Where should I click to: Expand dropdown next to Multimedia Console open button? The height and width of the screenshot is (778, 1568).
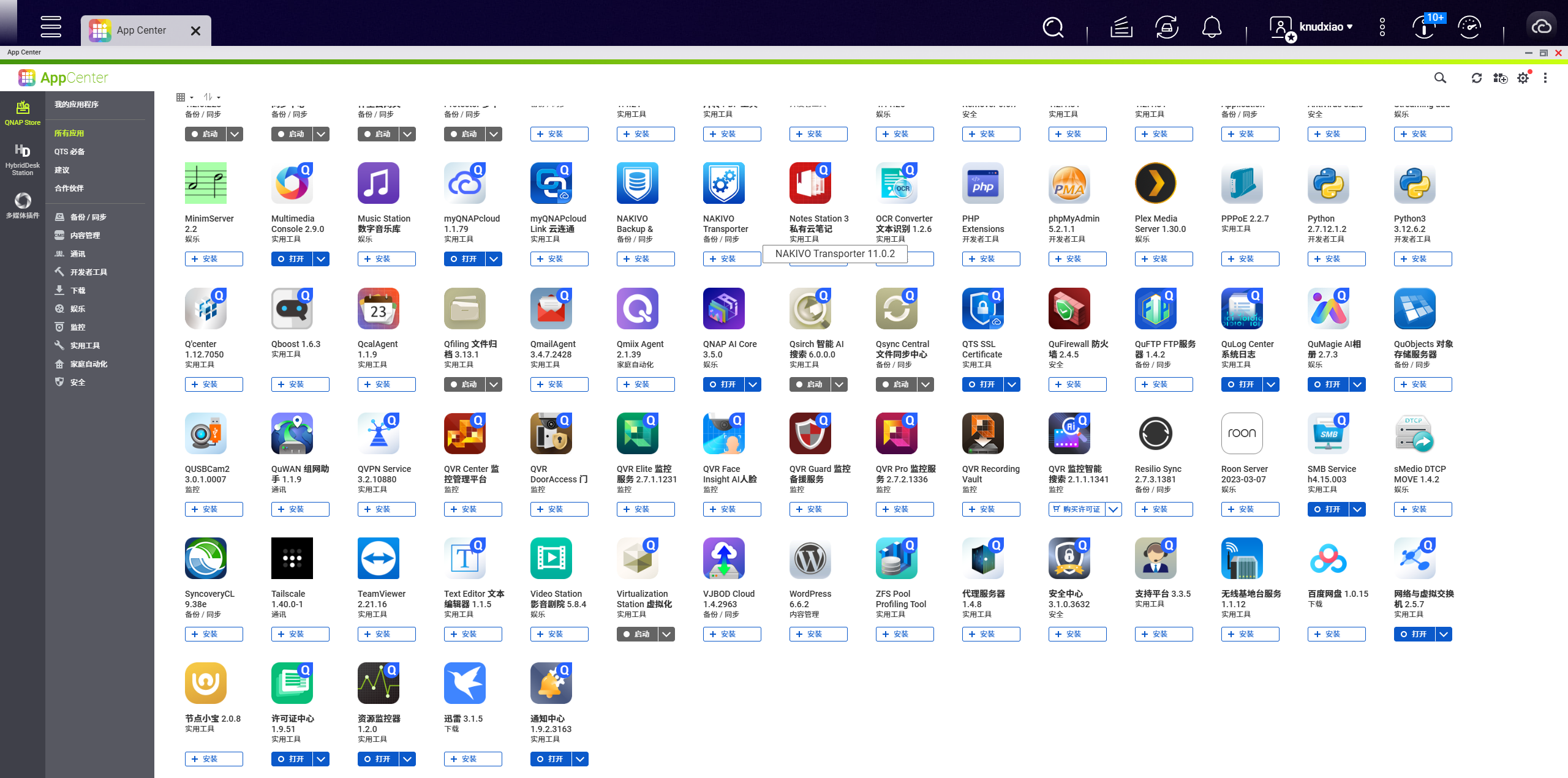pos(321,259)
